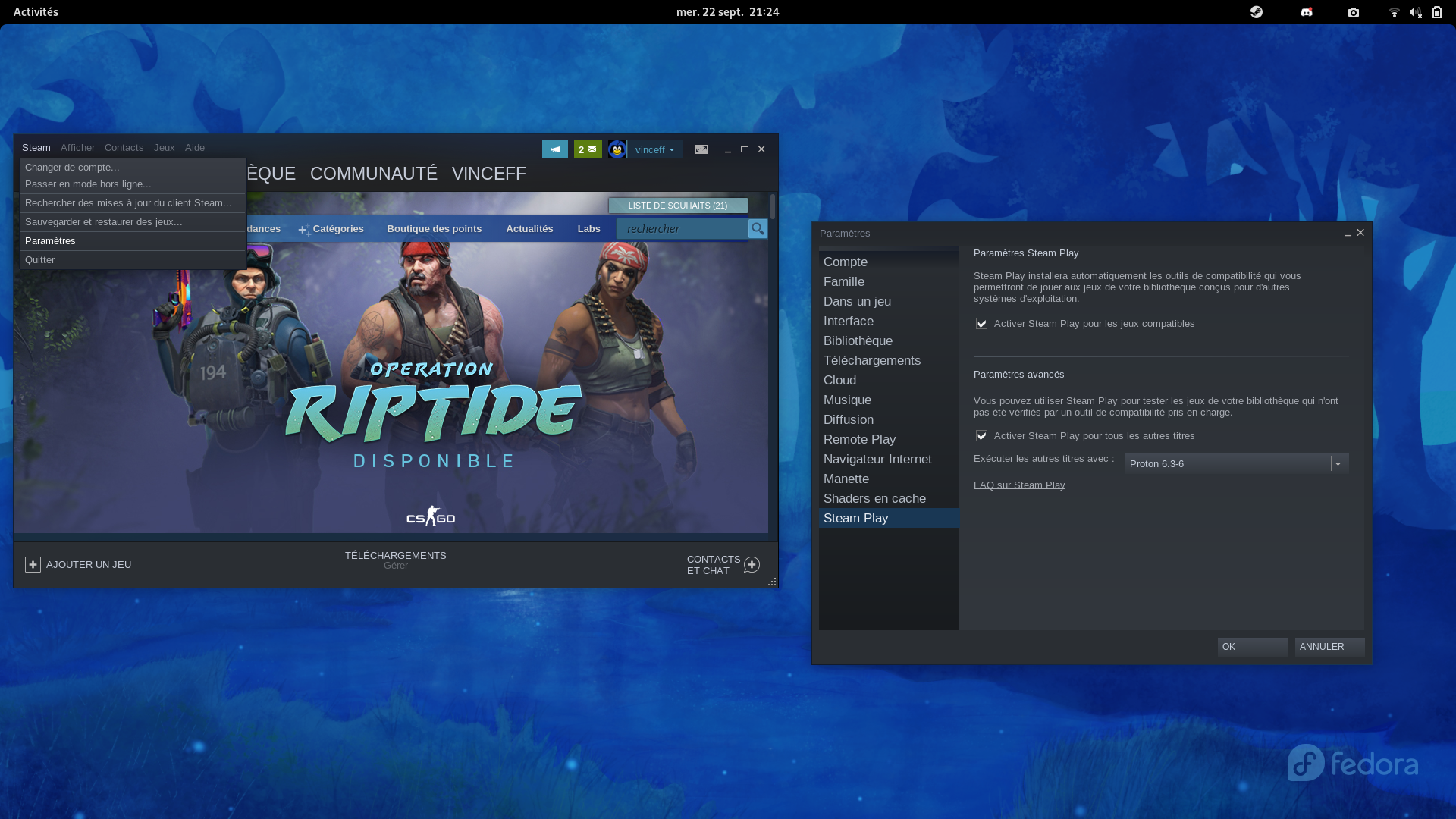Close the Paramètres dialog
Viewport: 1456px width, 819px height.
pos(1360,233)
